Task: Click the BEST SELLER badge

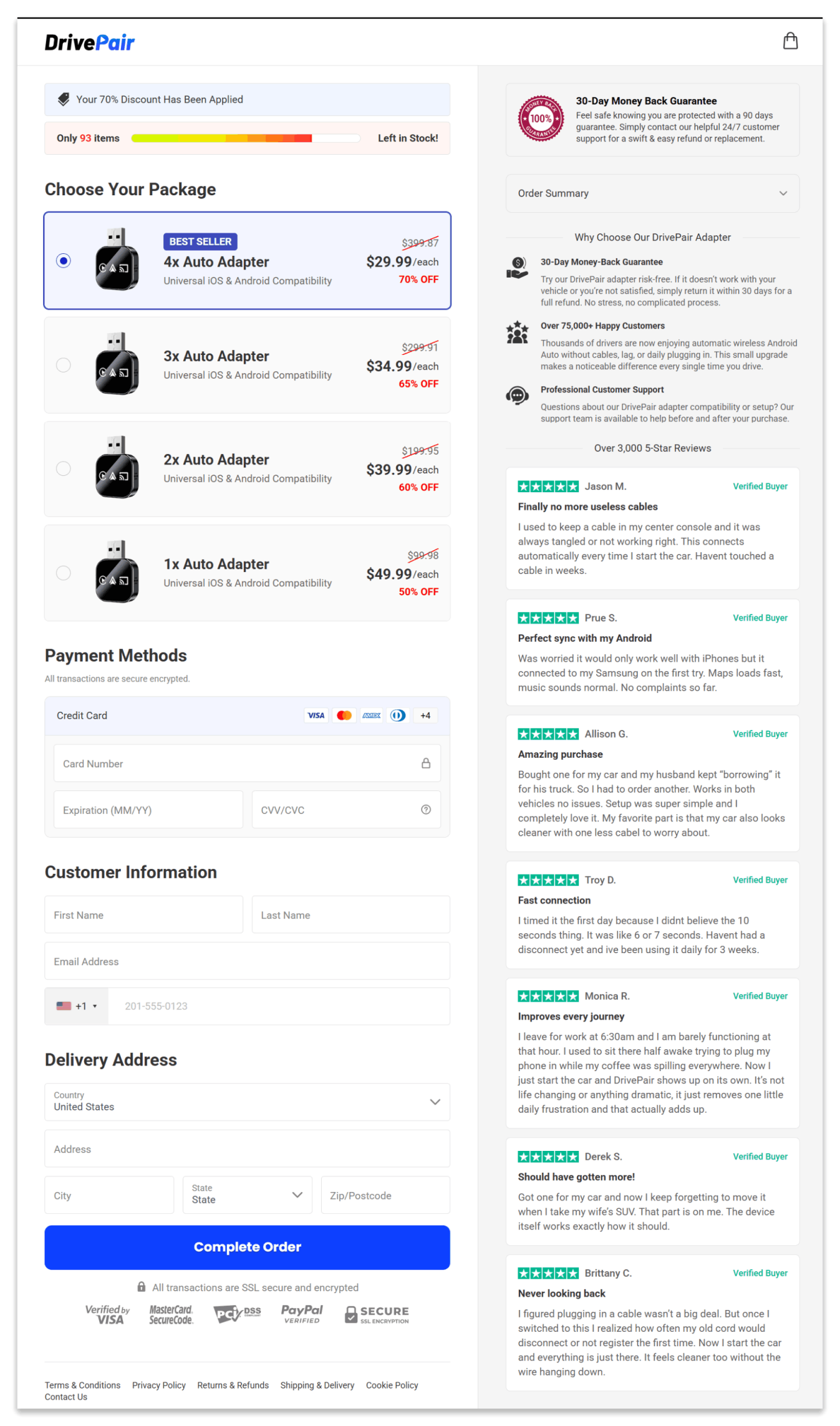Action: click(200, 241)
